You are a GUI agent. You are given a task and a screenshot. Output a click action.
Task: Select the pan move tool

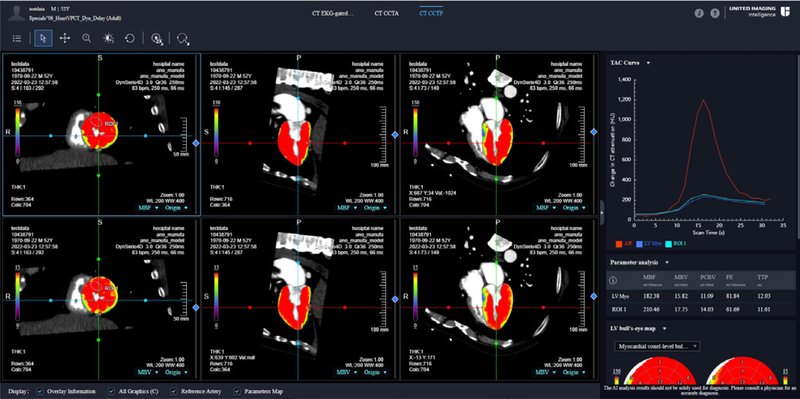(x=65, y=38)
